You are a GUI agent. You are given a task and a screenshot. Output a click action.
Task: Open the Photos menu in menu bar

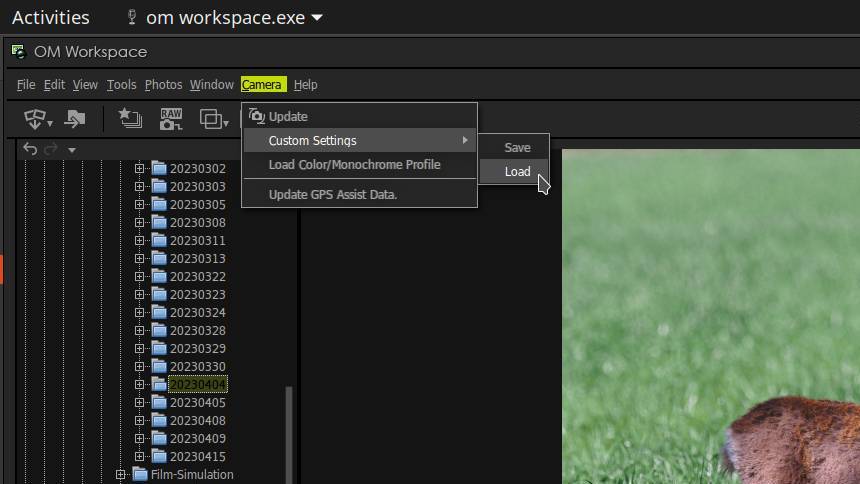point(163,85)
